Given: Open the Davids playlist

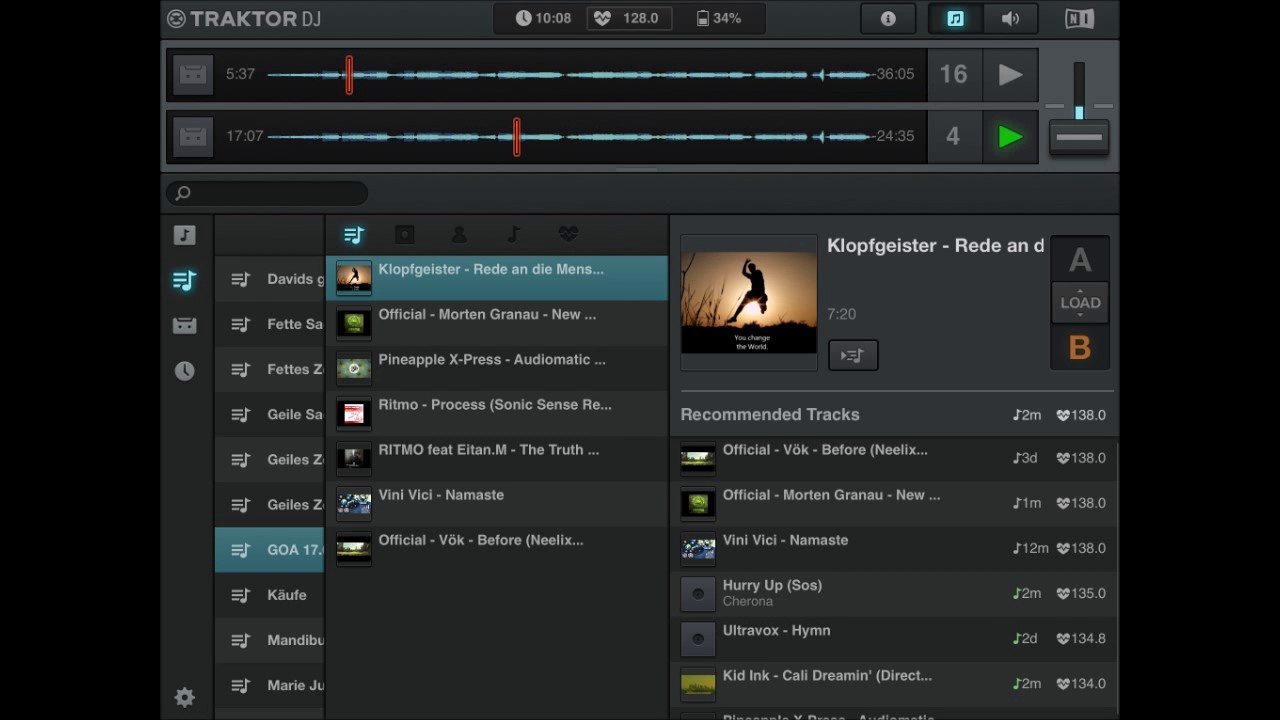Looking at the screenshot, I should tap(270, 279).
